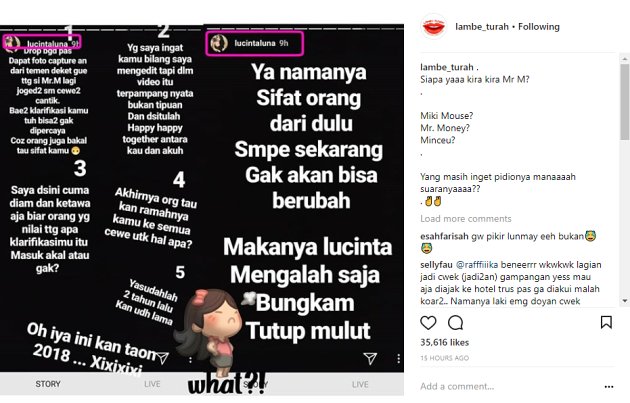Tap send arrow icon on right story
This screenshot has height=403, width=630.
370,358
